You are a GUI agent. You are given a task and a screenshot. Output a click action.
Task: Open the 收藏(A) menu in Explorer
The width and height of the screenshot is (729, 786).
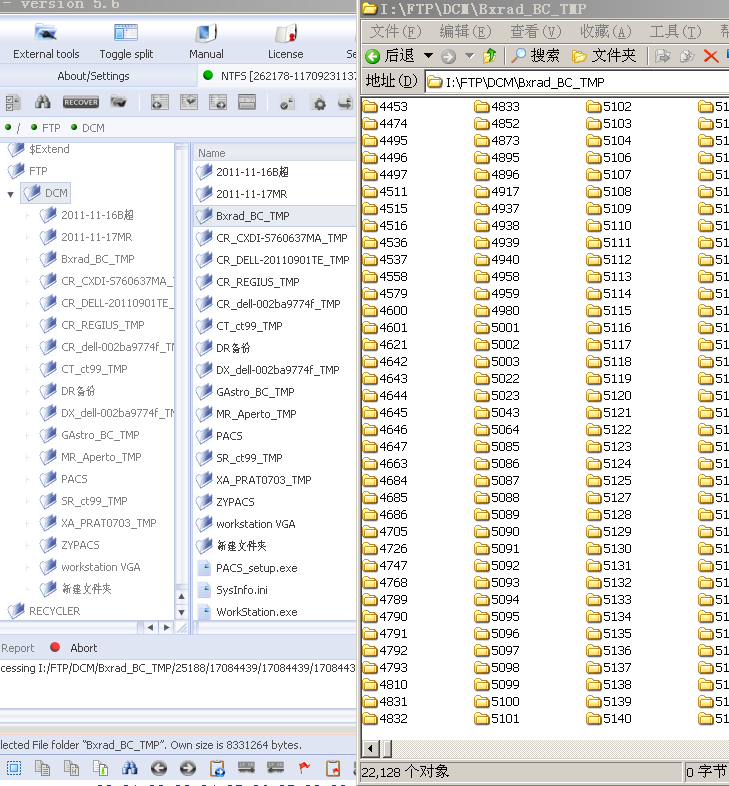[605, 32]
